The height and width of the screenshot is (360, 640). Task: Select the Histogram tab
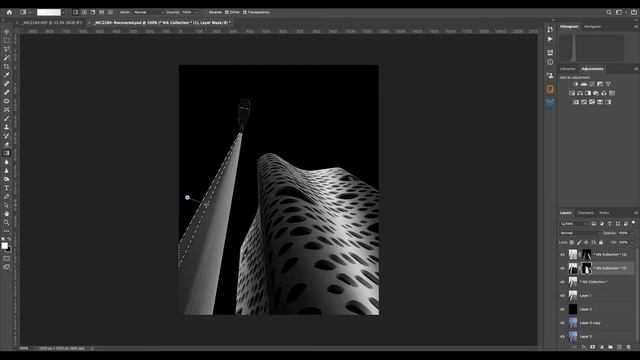point(569,27)
